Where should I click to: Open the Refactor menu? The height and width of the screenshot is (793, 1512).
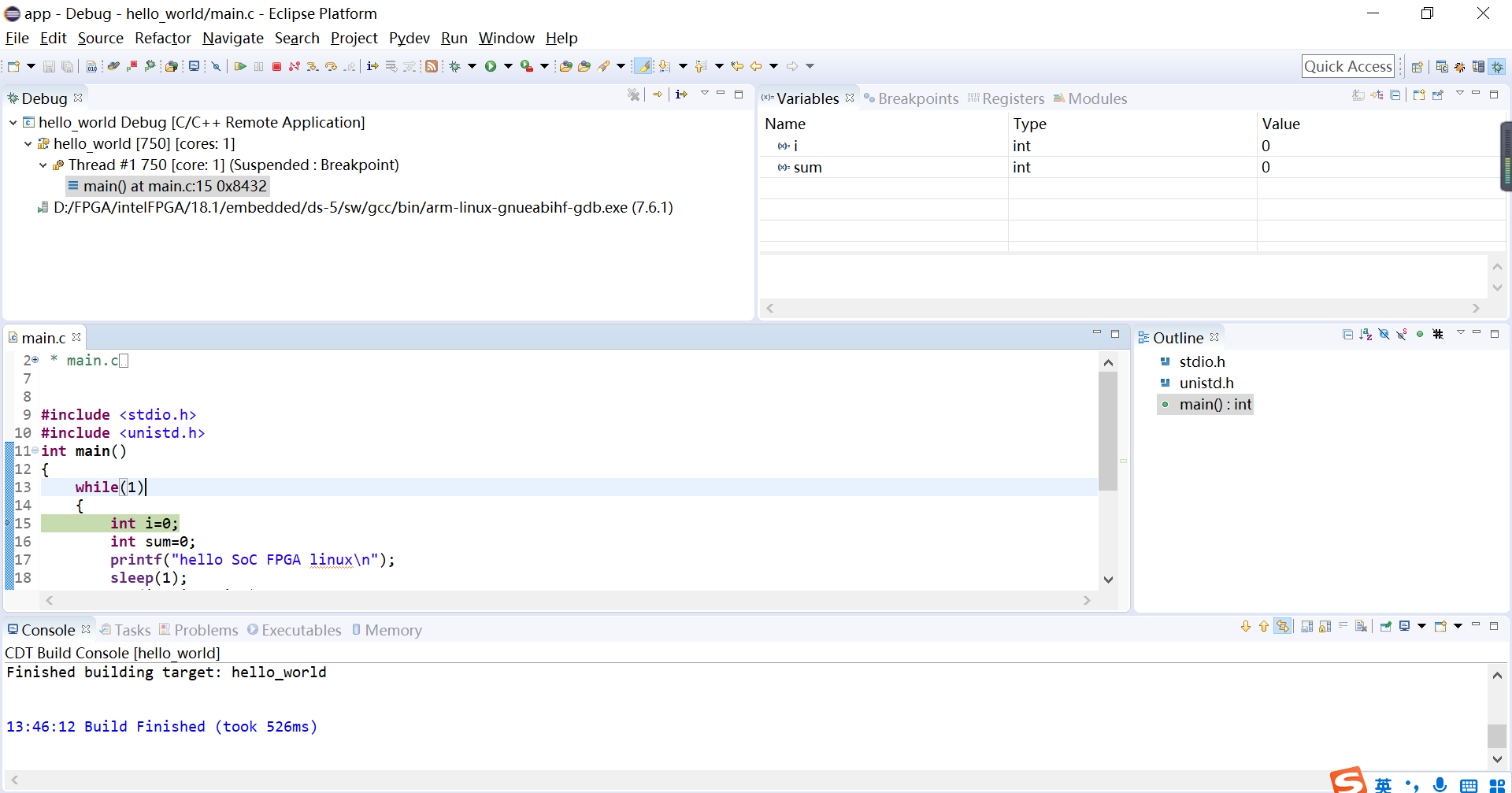pos(162,38)
